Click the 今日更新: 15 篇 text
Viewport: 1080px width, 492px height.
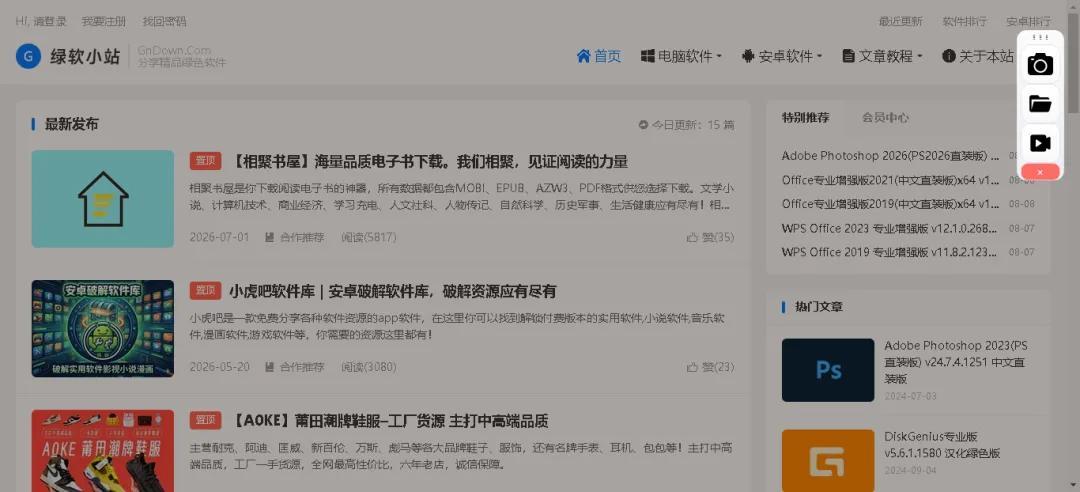(x=687, y=125)
